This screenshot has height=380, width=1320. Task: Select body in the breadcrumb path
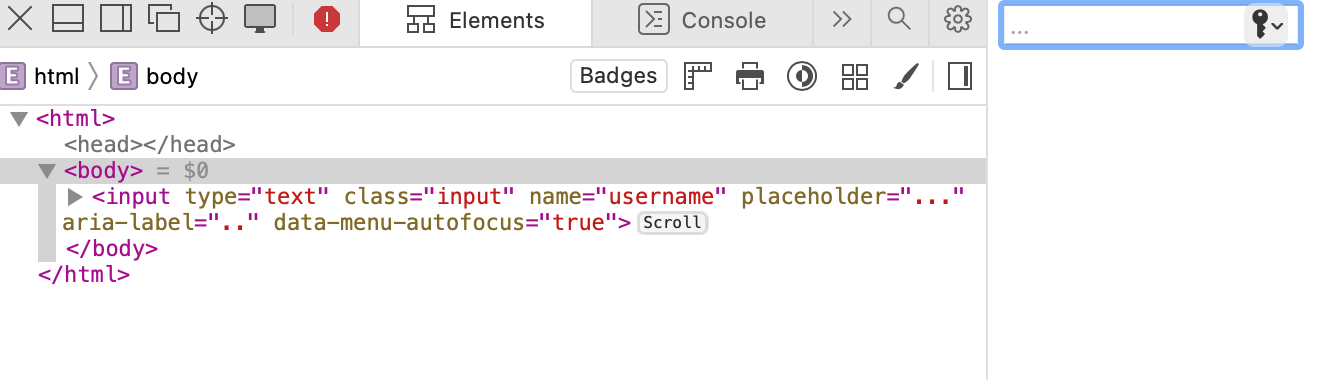[172, 76]
